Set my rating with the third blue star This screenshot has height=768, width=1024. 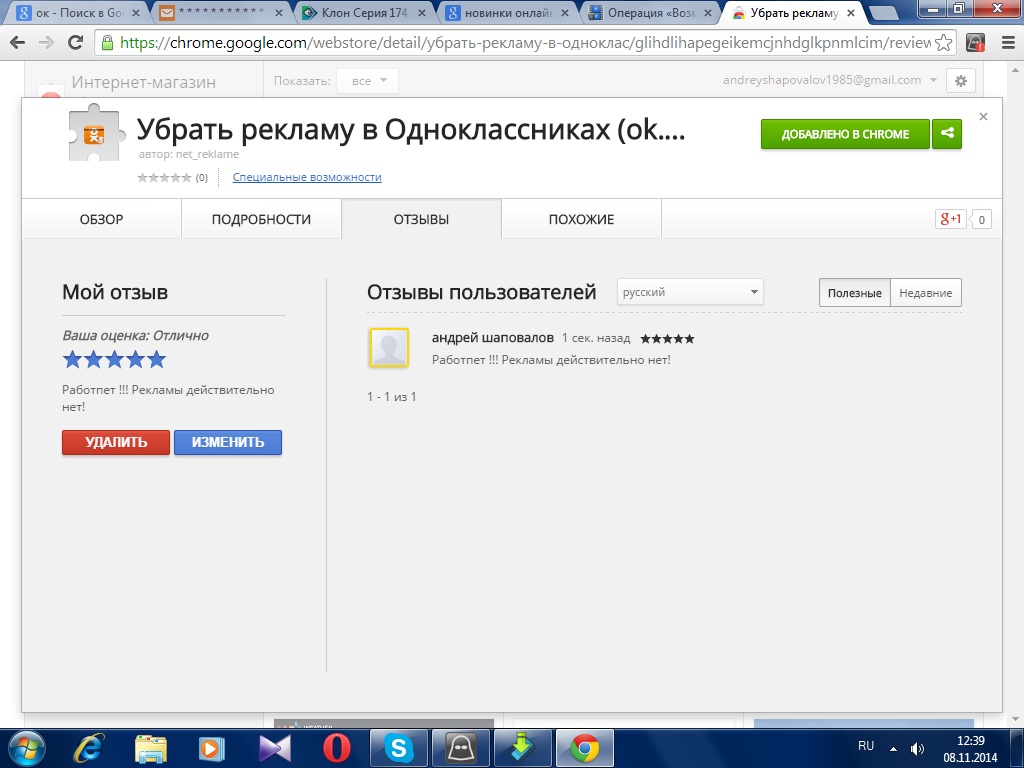pos(114,359)
